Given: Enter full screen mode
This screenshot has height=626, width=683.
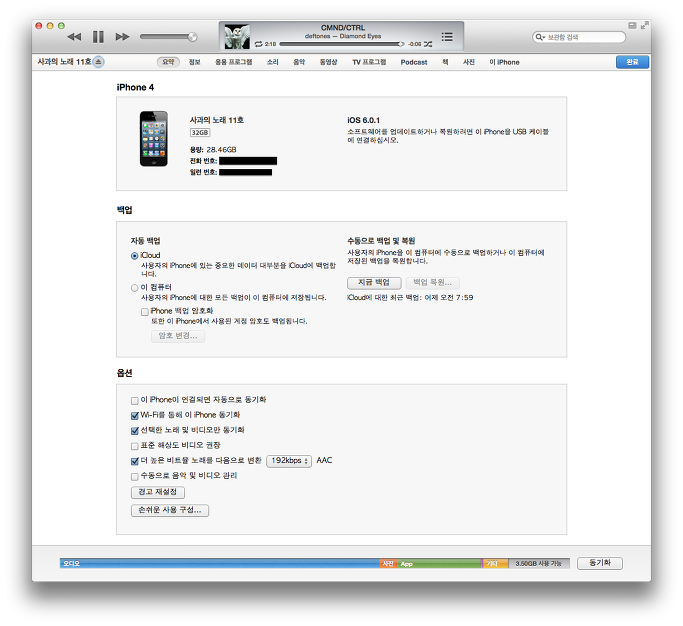Looking at the screenshot, I should (x=644, y=26).
